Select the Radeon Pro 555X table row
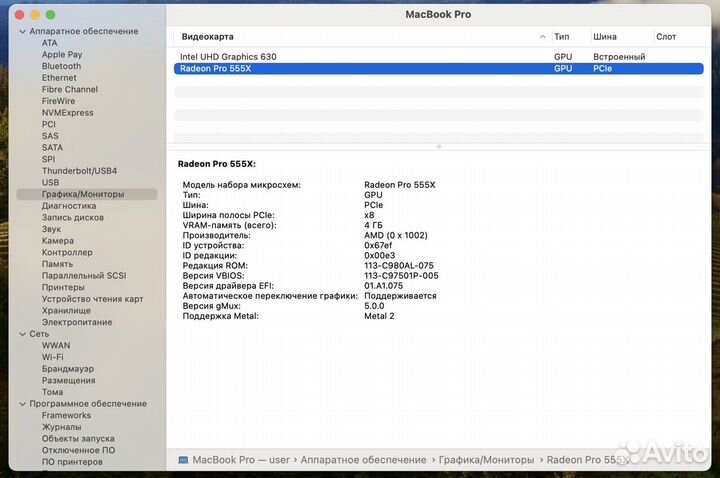Screen dimensions: 720x478 click(439, 68)
